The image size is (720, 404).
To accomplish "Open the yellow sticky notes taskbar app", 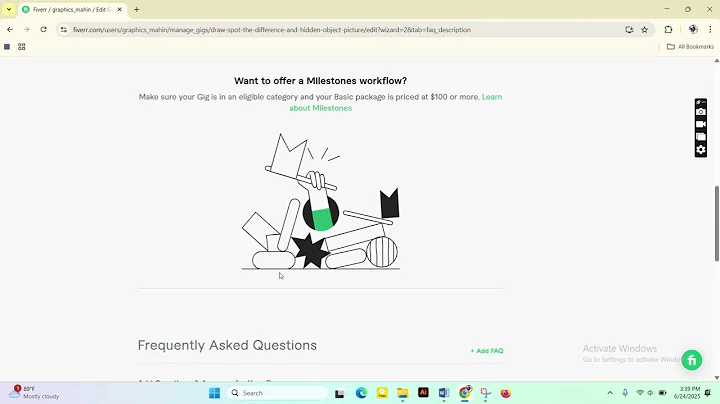I will 382,393.
